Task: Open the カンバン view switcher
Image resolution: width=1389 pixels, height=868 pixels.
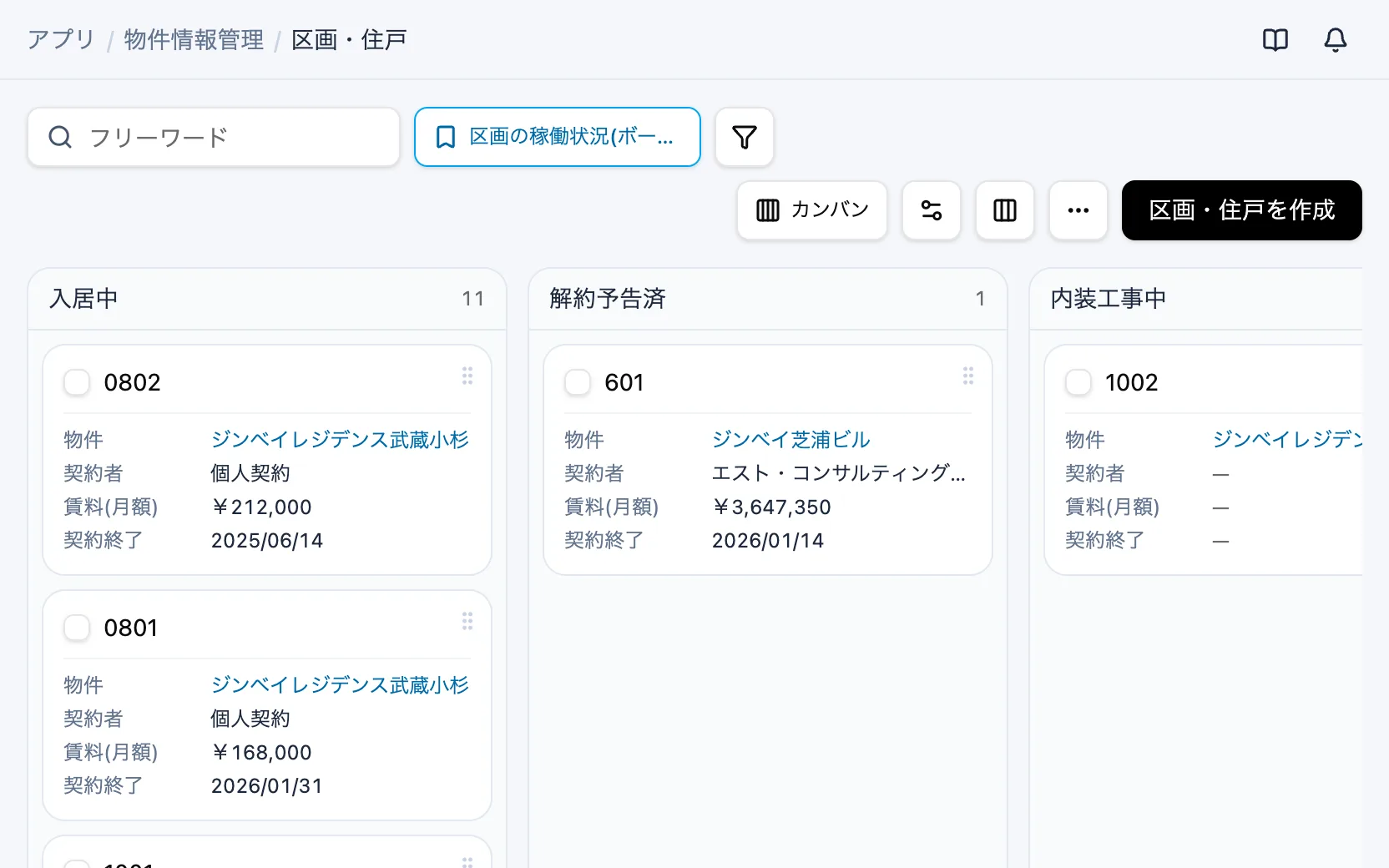Action: click(x=812, y=210)
